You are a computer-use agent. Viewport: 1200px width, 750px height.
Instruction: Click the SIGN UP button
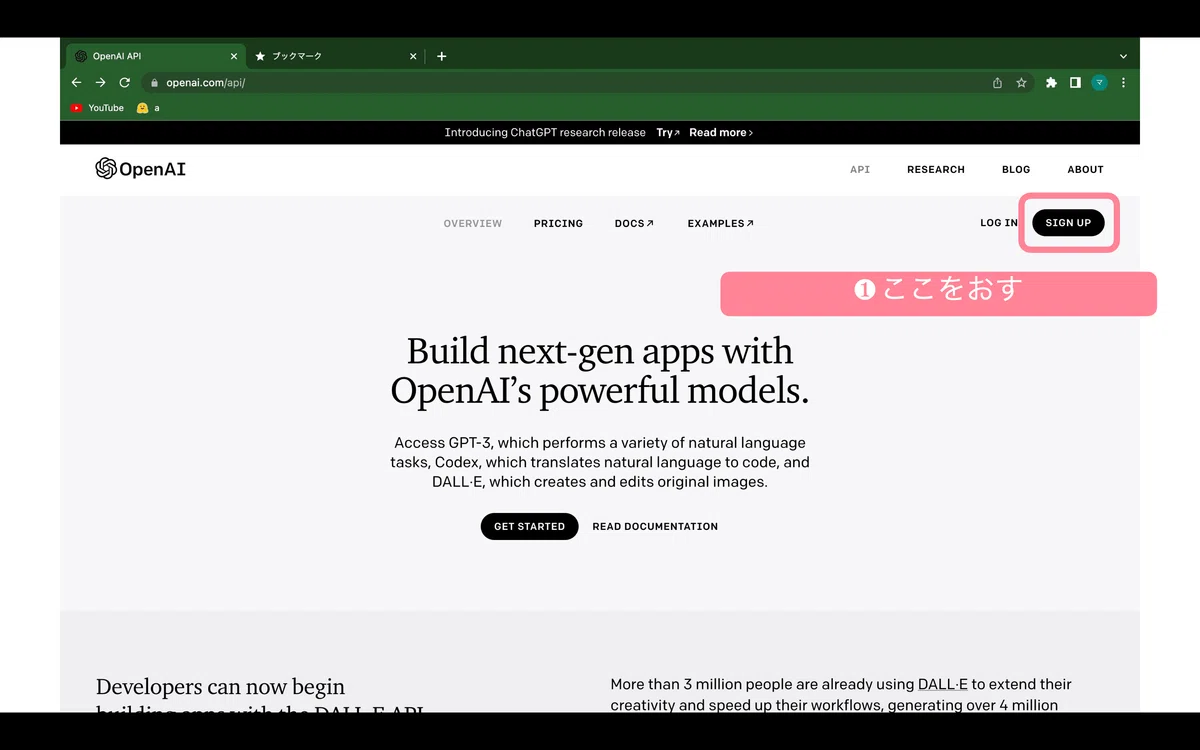tap(1068, 223)
